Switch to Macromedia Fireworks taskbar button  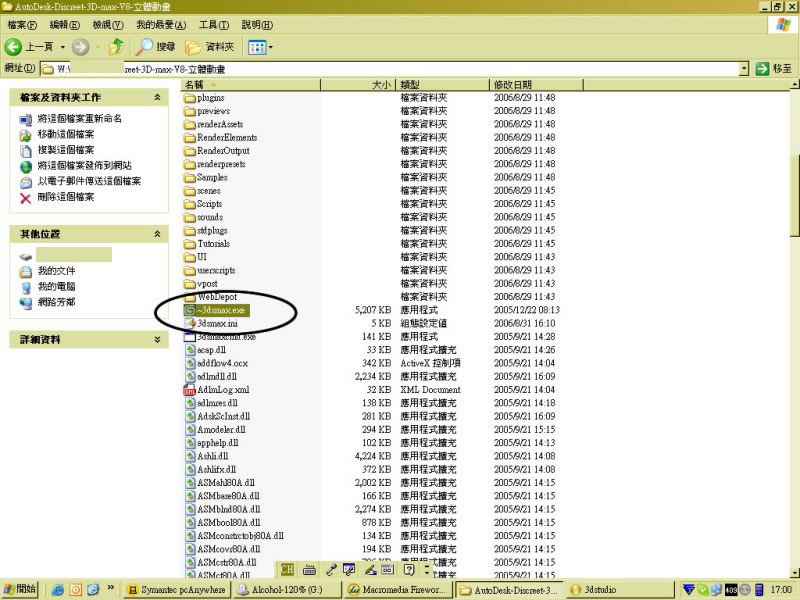398,589
